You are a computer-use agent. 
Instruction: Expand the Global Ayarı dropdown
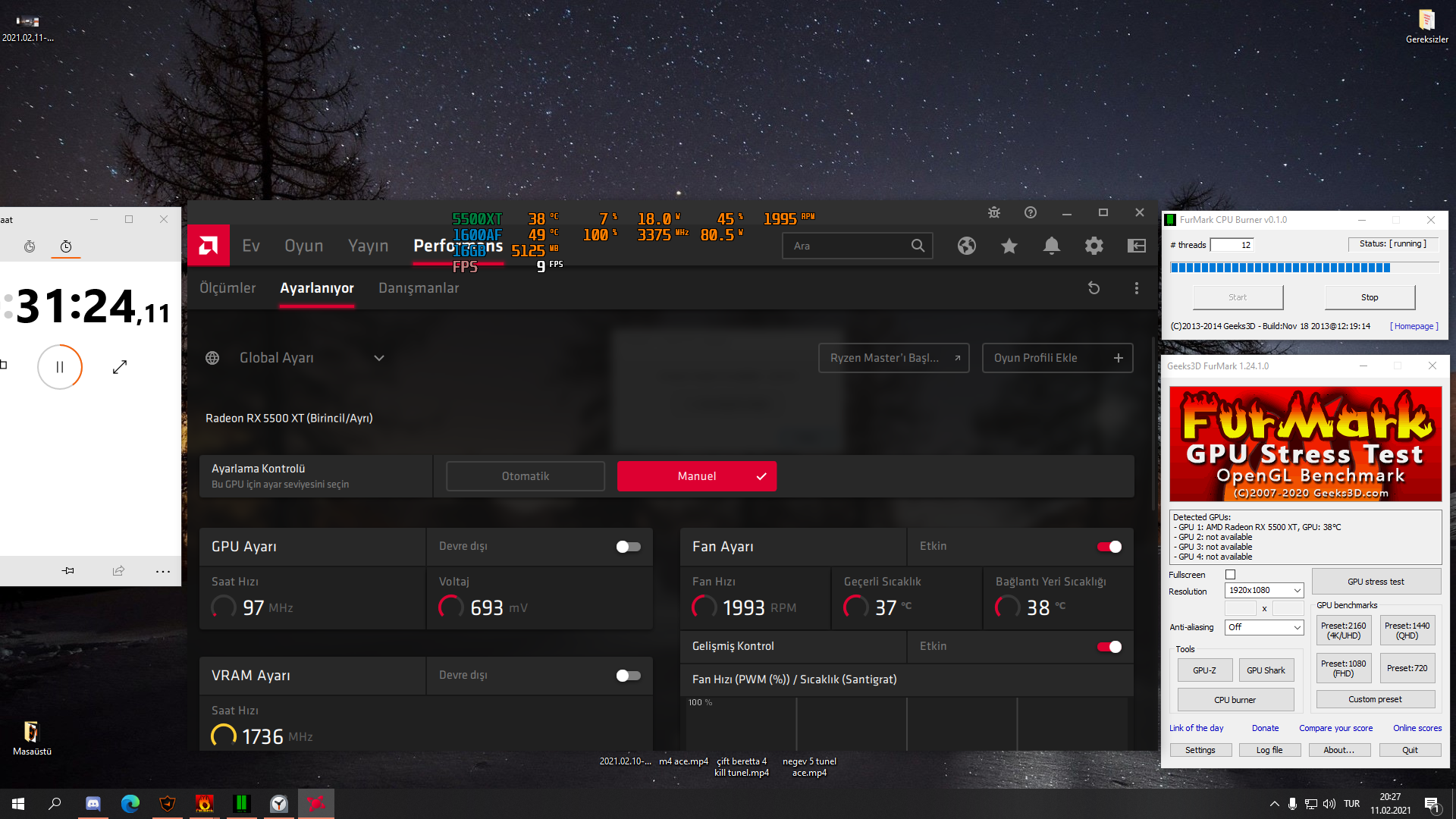click(x=378, y=358)
